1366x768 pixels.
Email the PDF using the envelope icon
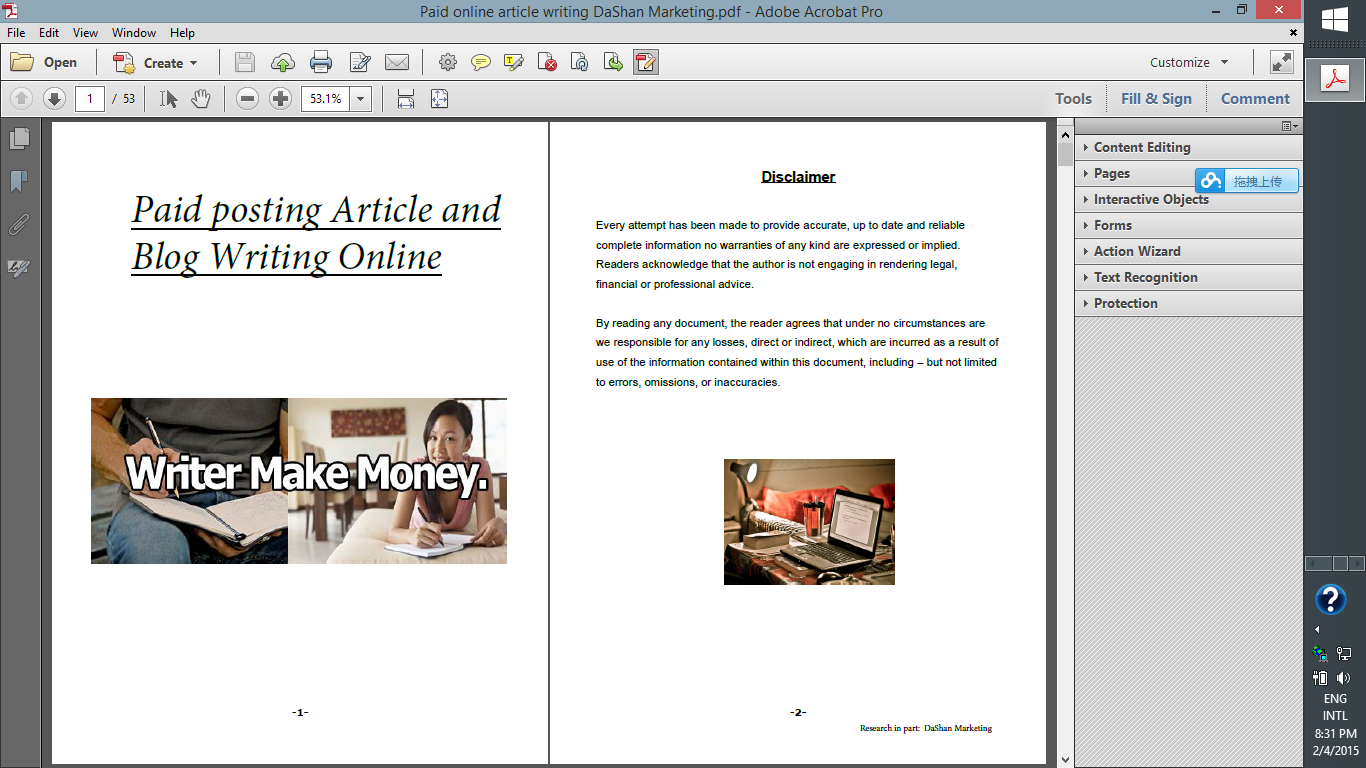pos(398,62)
